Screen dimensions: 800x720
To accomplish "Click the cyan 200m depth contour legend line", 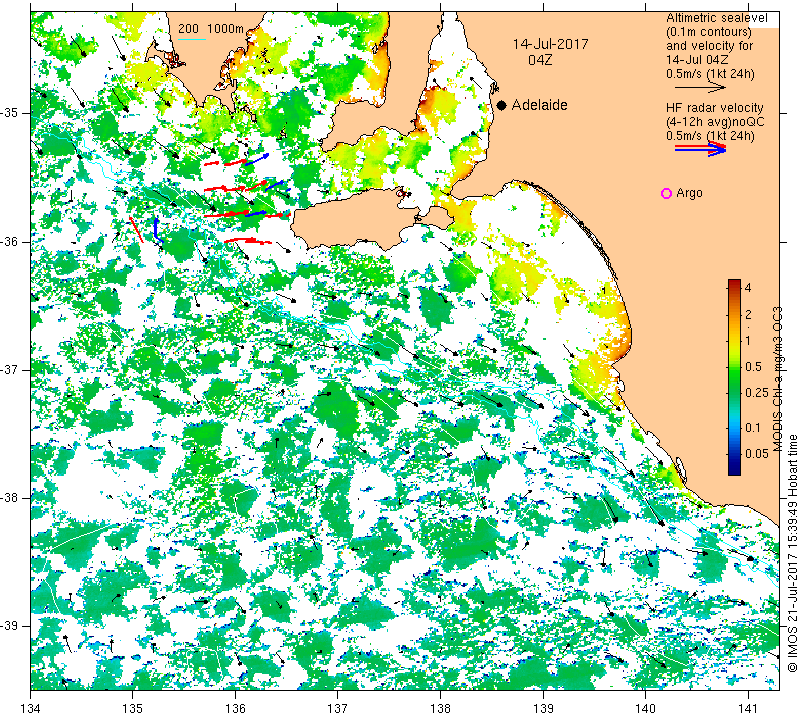I will (x=192, y=39).
